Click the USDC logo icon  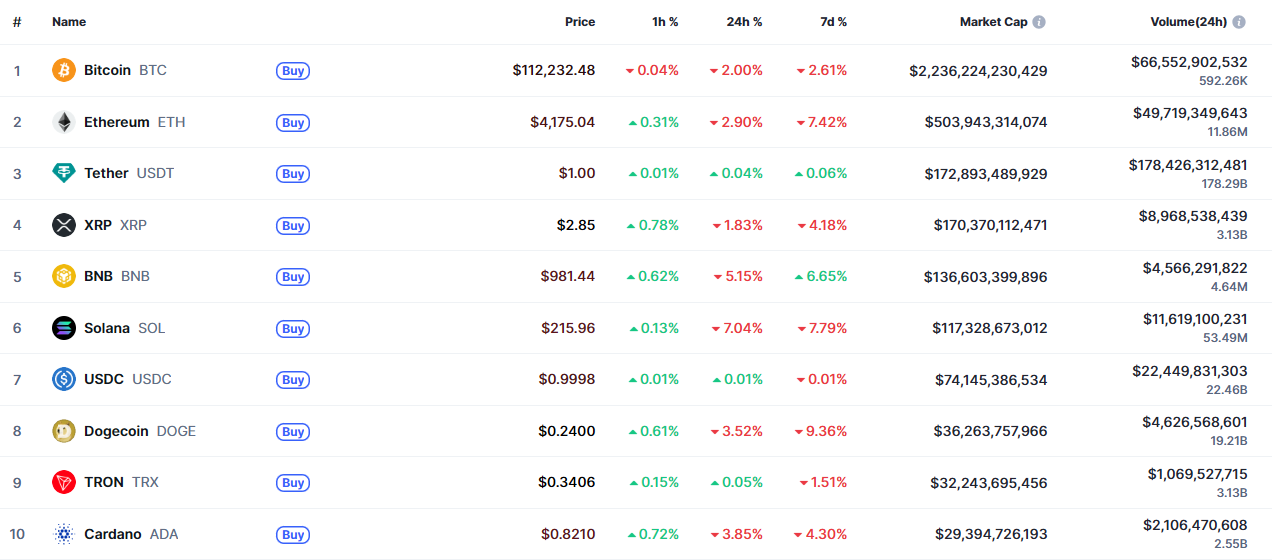(x=64, y=379)
